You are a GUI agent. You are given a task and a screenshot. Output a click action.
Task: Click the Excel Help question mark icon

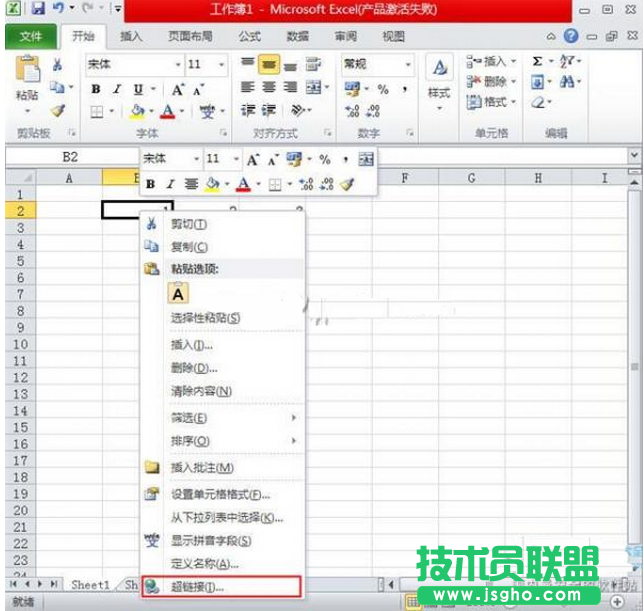click(571, 36)
